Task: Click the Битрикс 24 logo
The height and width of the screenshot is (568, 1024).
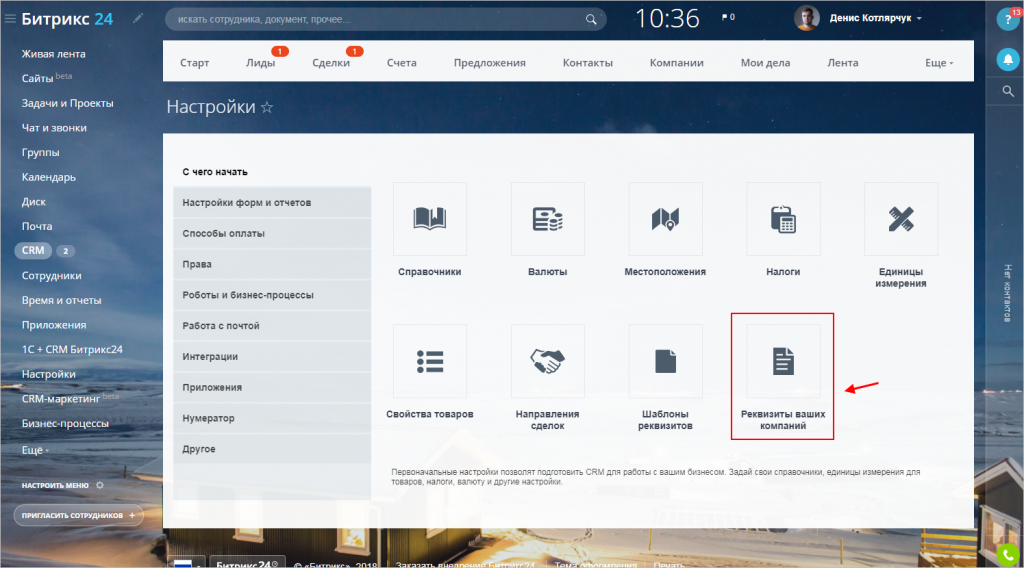Action: (67, 19)
